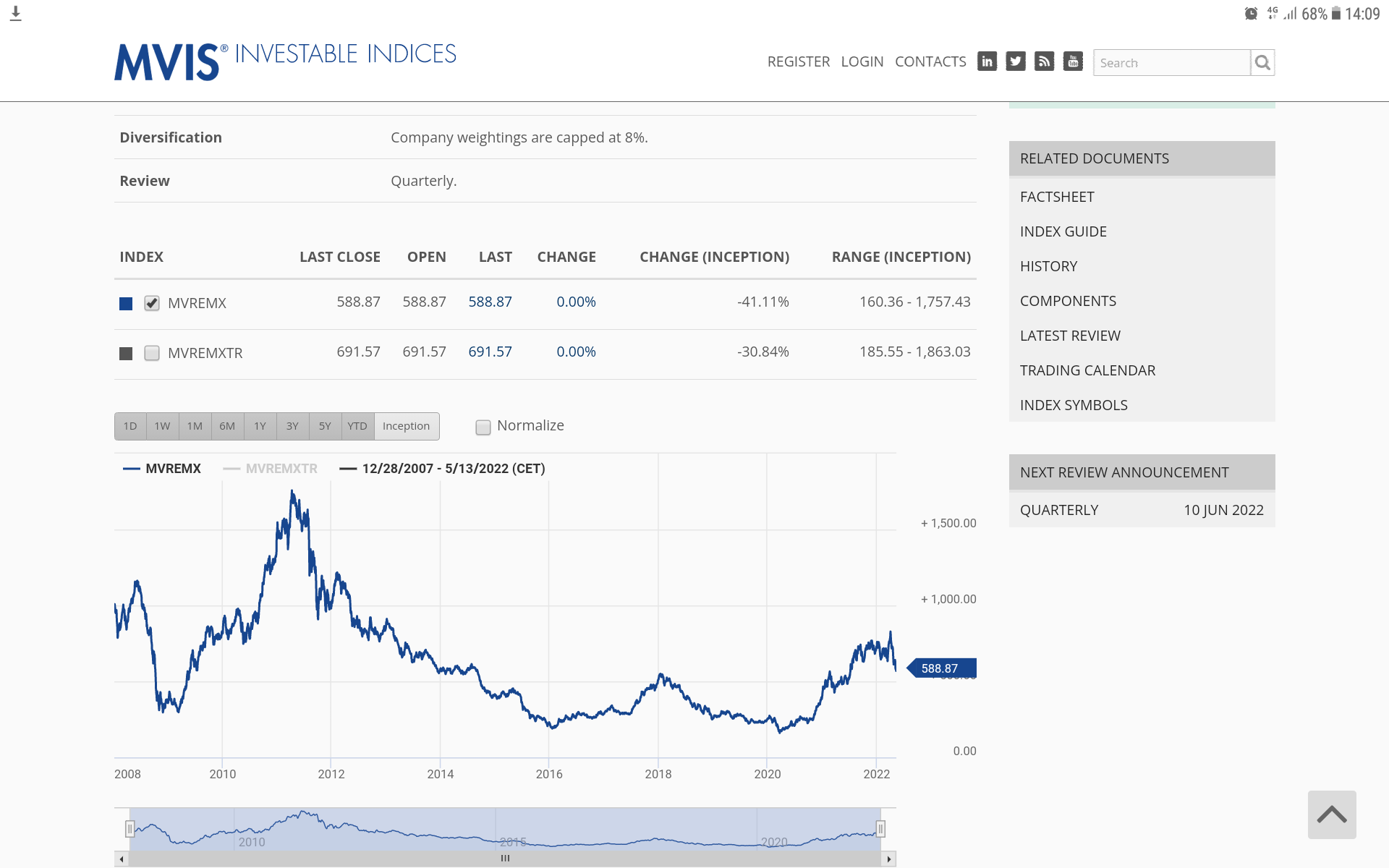Click range value 185.55 - 1,863.03
This screenshot has height=868, width=1389.
(915, 352)
